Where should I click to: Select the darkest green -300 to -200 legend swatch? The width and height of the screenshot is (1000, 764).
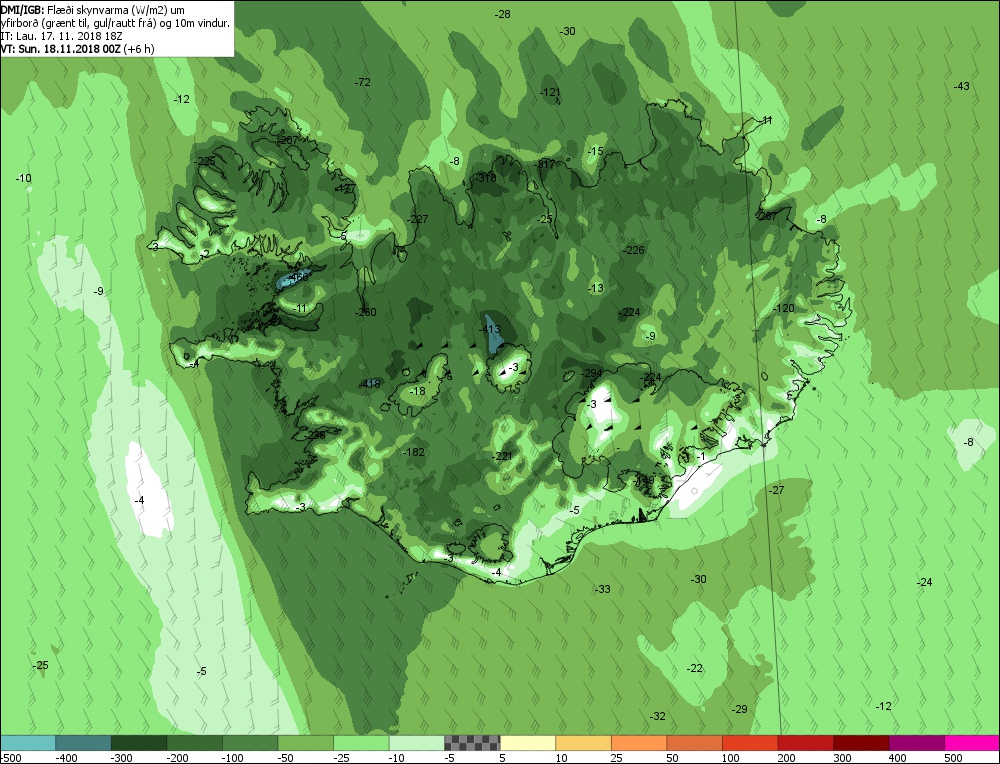click(139, 743)
